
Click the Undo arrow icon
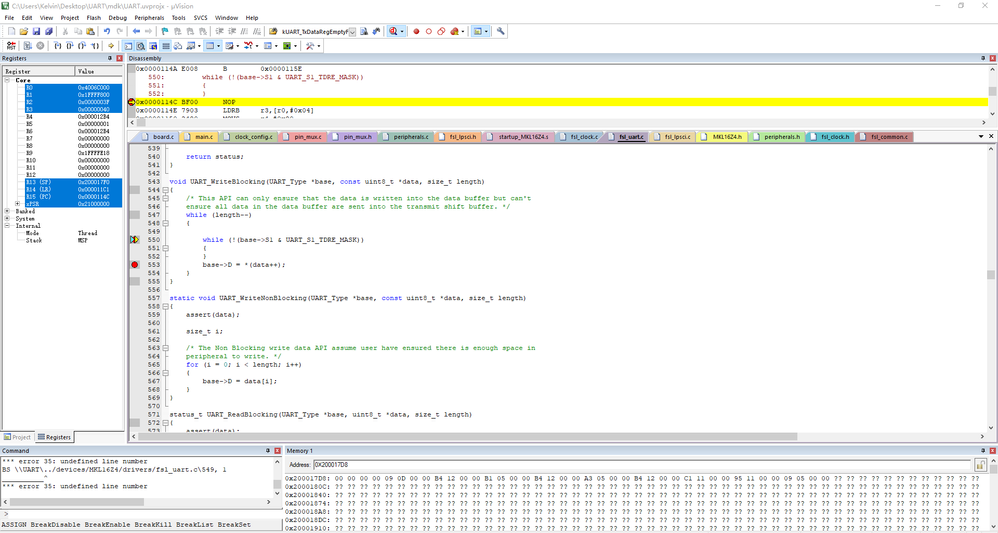pyautogui.click(x=107, y=31)
